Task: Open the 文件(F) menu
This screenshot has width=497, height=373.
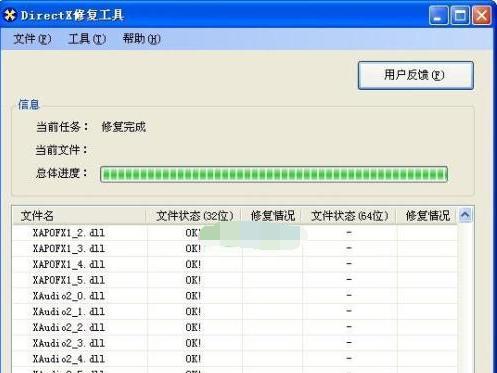Action: (x=32, y=39)
